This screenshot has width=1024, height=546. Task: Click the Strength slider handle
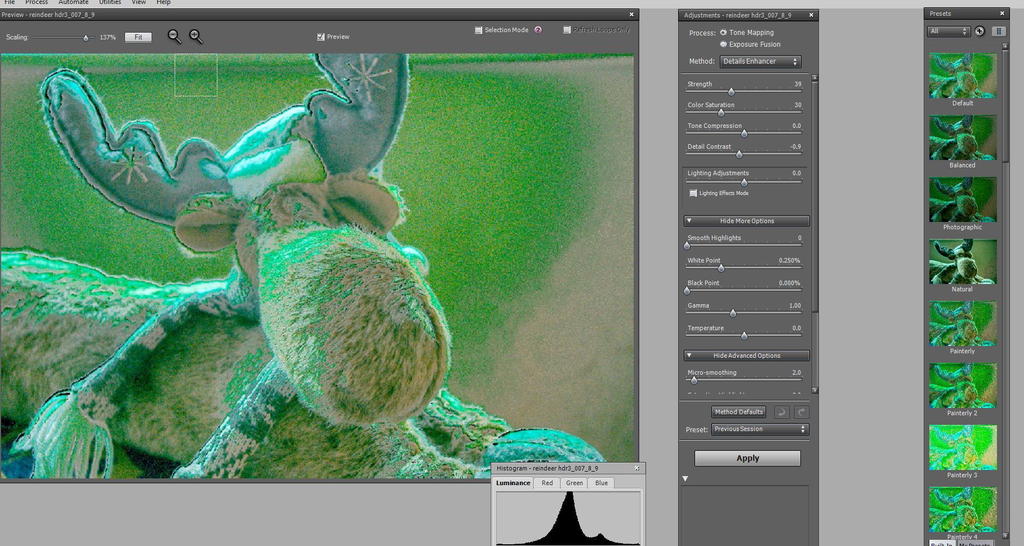coord(730,91)
